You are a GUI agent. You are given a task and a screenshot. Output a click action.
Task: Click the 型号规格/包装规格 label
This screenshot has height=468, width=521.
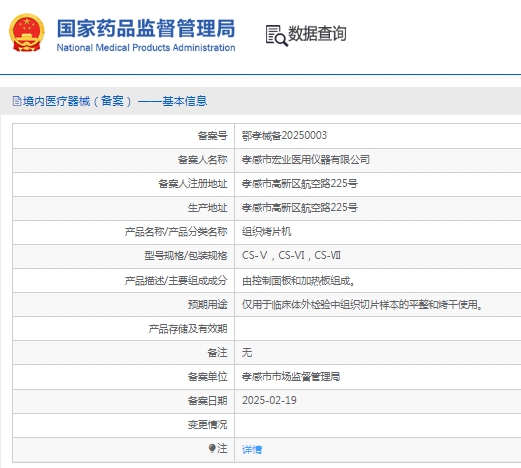tap(186, 256)
